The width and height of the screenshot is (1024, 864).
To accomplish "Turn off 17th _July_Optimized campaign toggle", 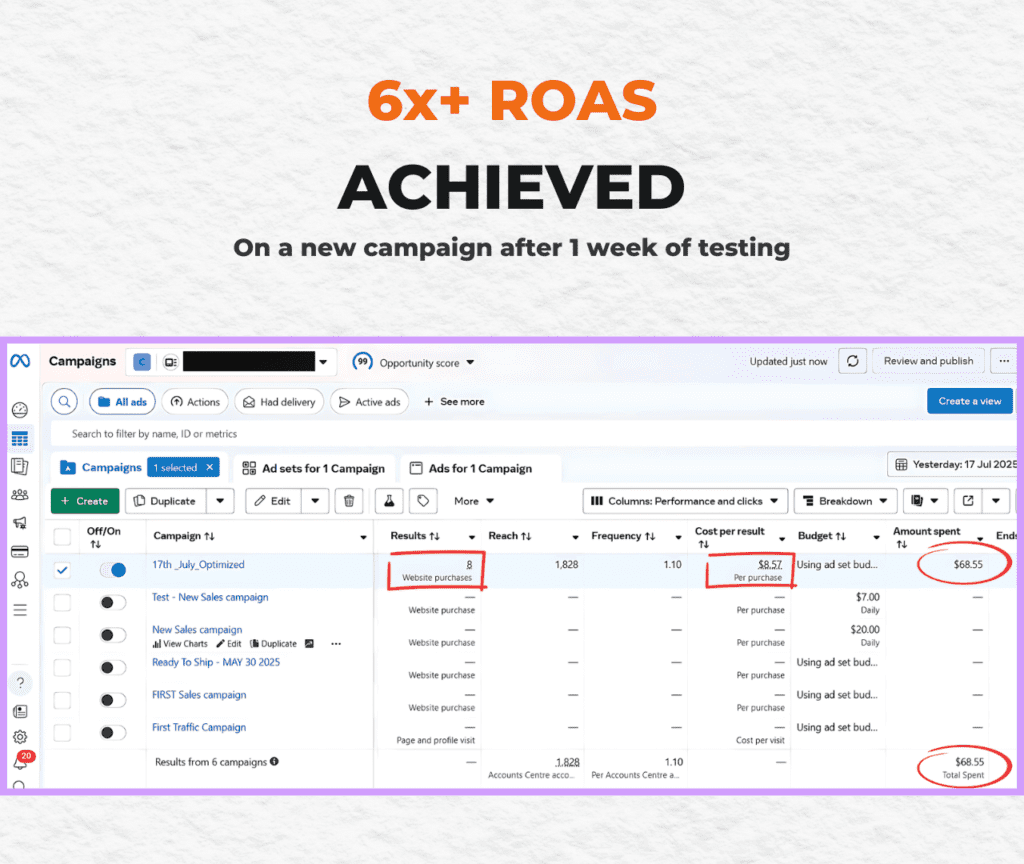I will pos(113,570).
